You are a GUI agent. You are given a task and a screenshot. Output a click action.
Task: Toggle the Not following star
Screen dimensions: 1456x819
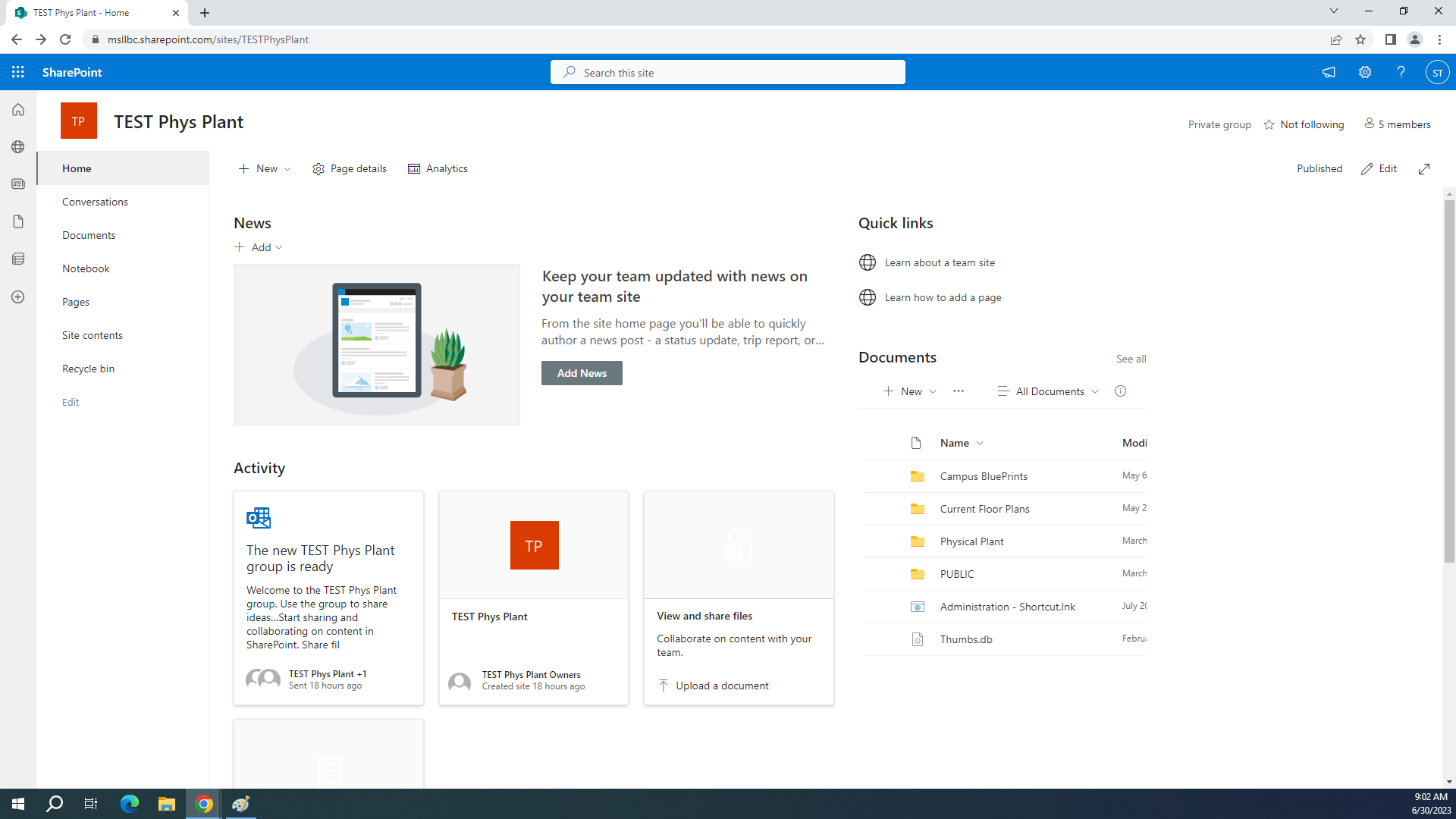(1269, 124)
